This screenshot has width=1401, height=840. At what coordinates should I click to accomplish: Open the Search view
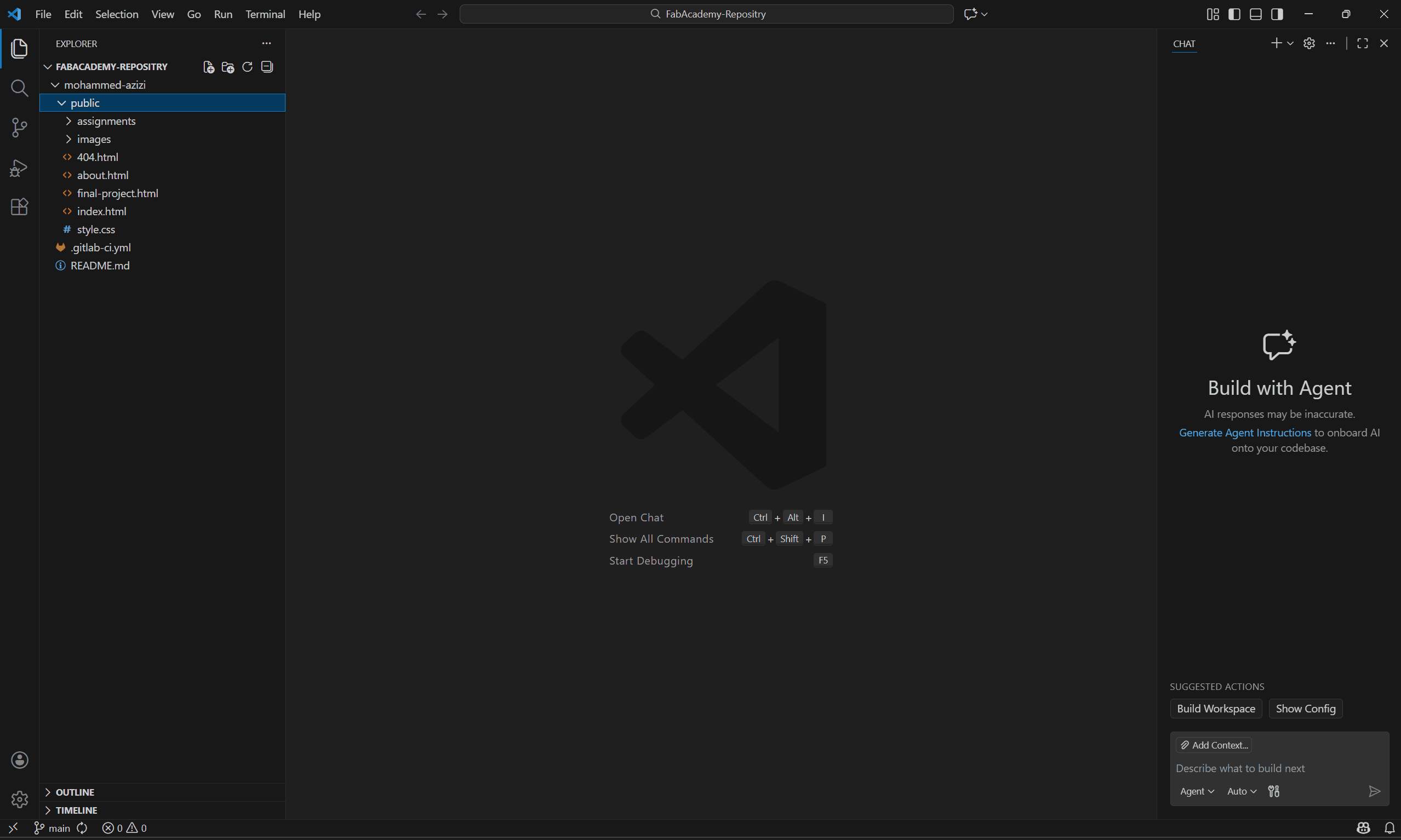click(19, 88)
